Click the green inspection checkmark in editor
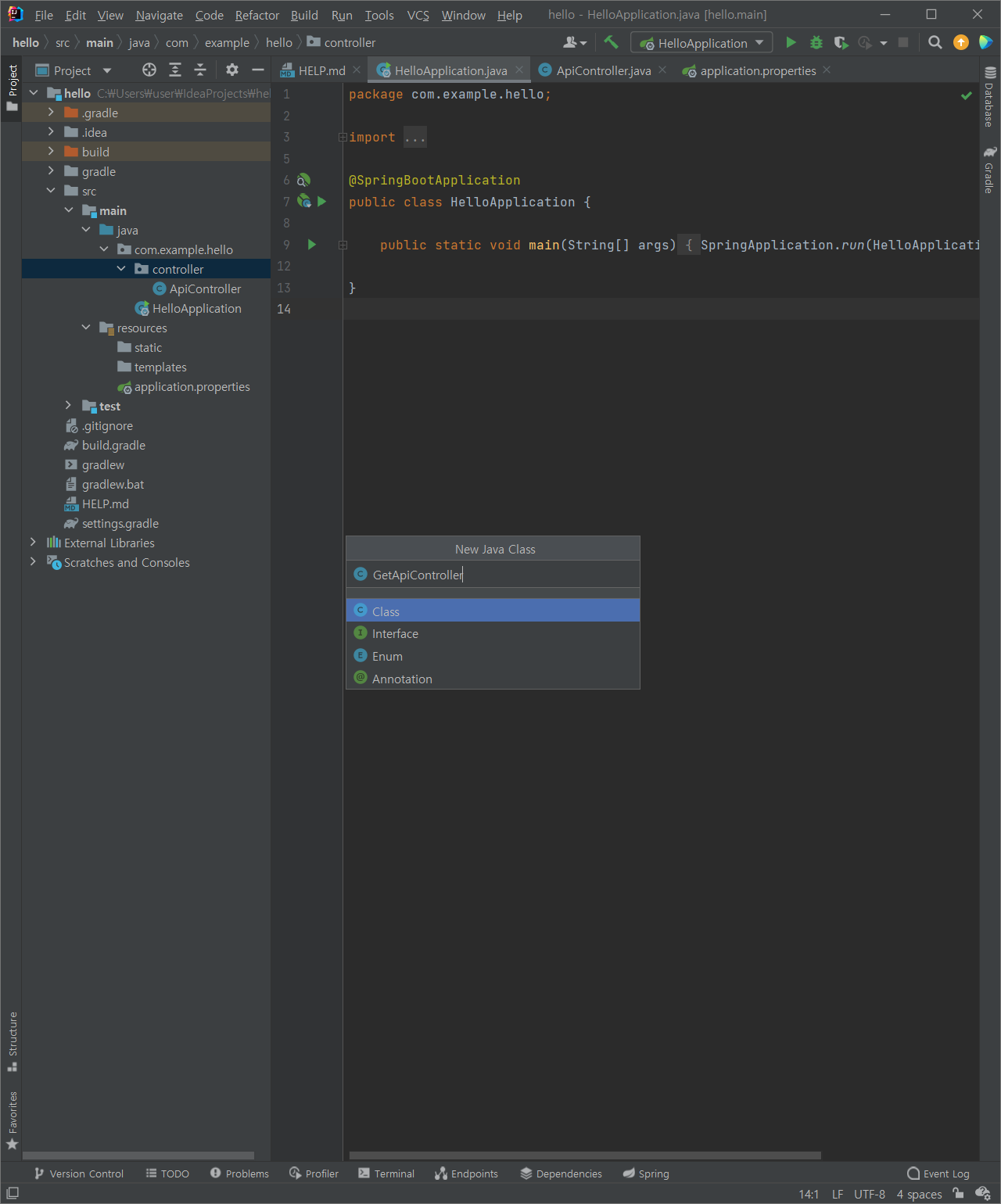This screenshot has height=1204, width=1001. pos(967,95)
